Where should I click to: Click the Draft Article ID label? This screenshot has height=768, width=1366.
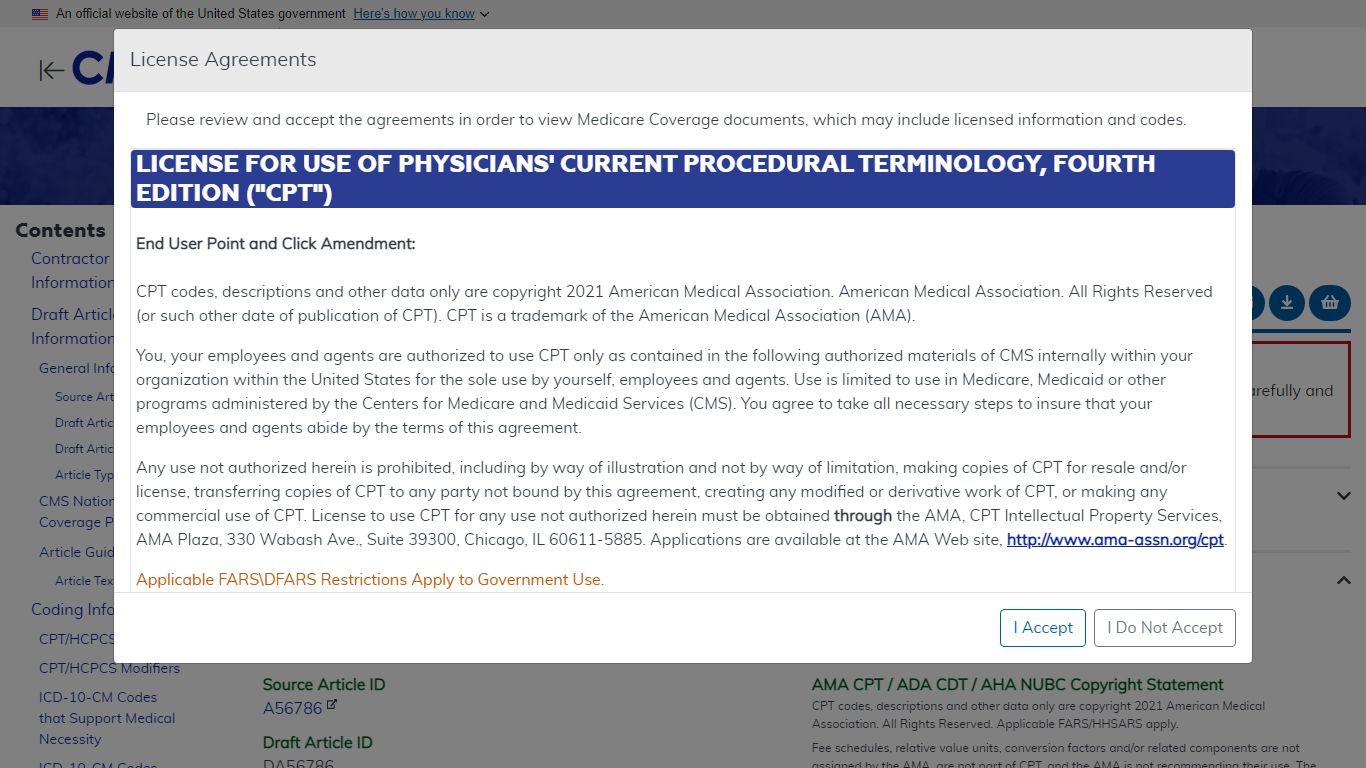[317, 742]
